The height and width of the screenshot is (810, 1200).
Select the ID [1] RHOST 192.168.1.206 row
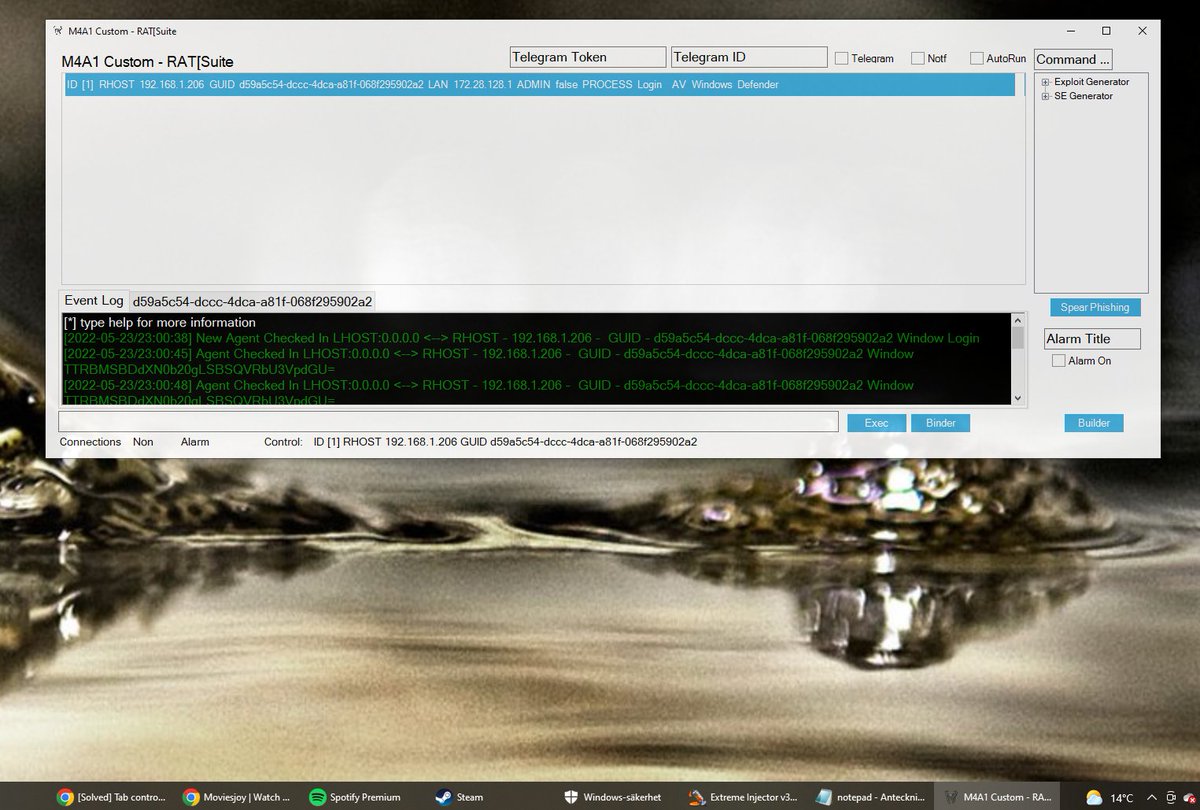tap(538, 85)
